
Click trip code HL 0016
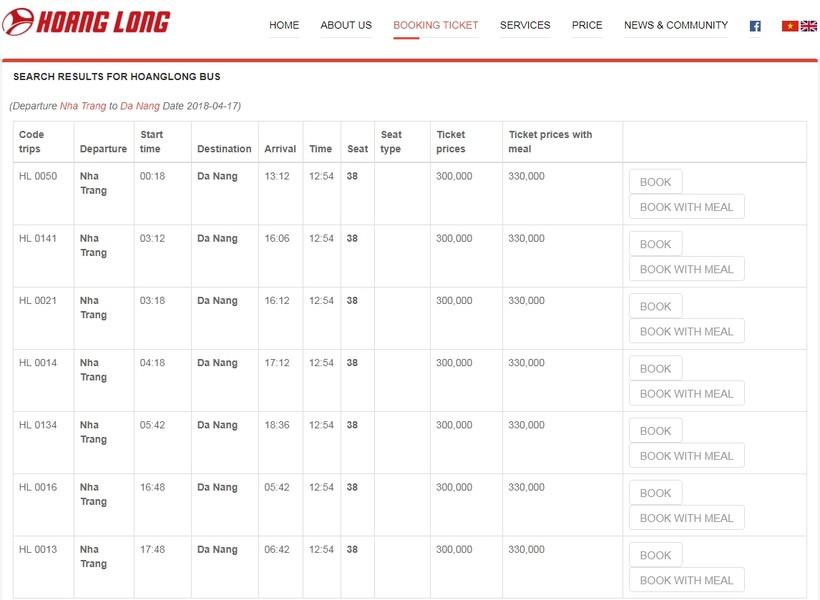38,487
